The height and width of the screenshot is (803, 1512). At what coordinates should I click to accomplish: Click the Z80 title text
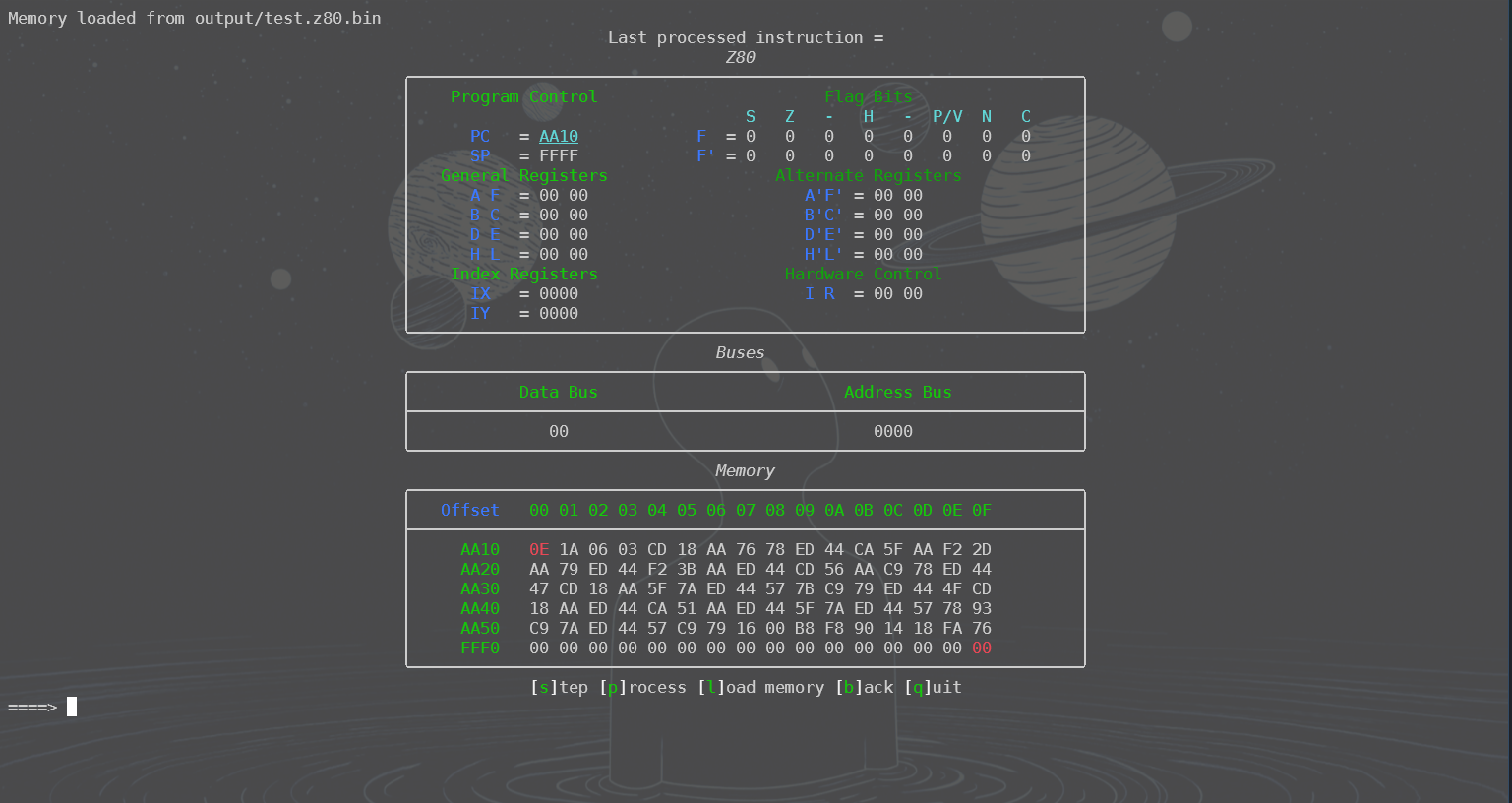click(741, 57)
